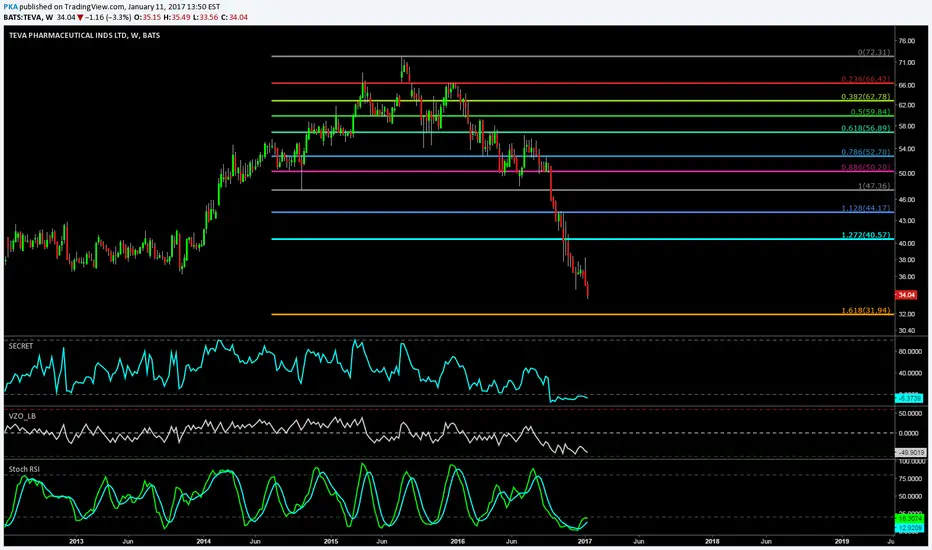Click the 76.00 price scale label

[x=907, y=41]
